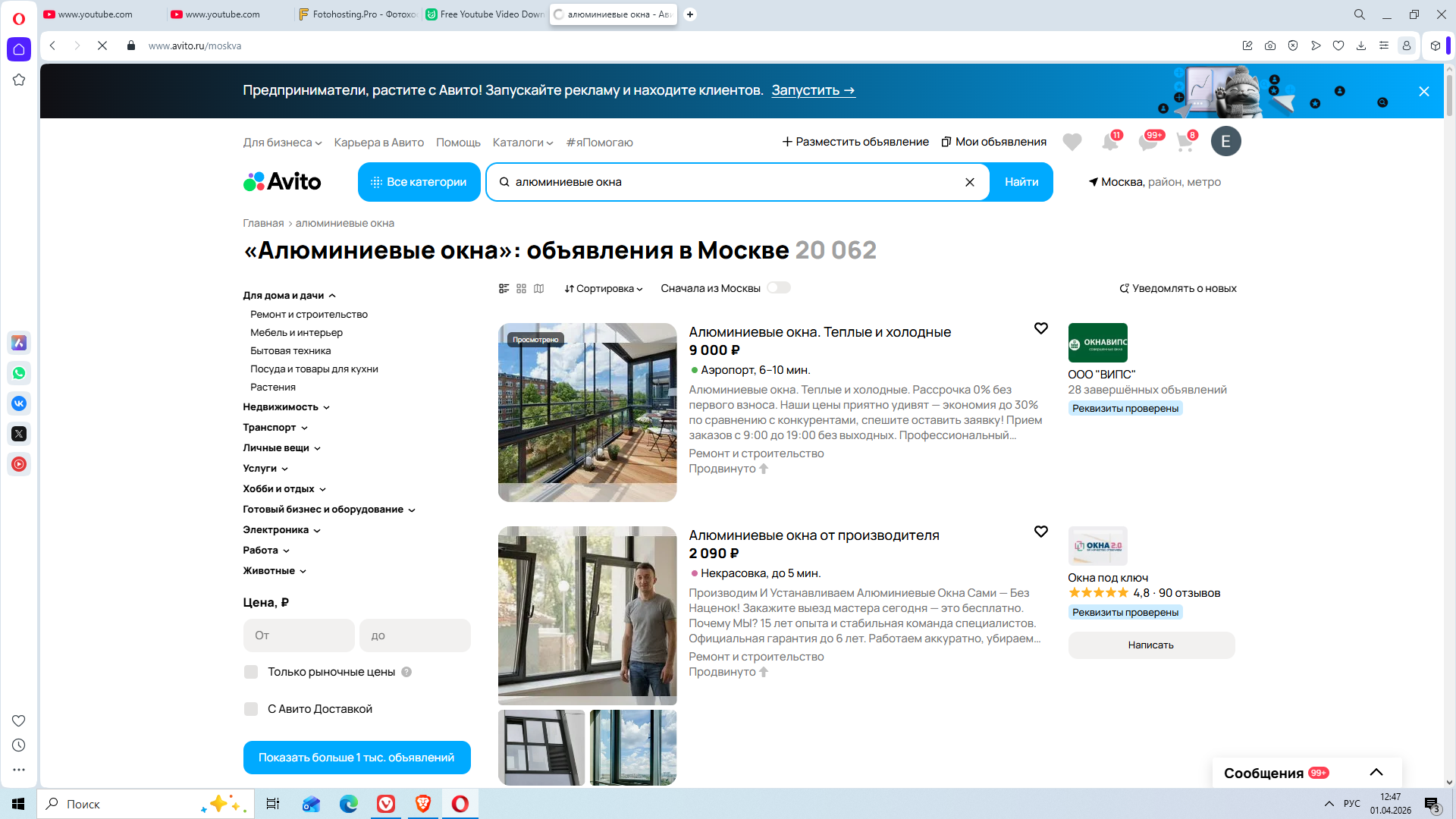Open the Сортировка dropdown
The height and width of the screenshot is (819, 1456).
coord(604,288)
